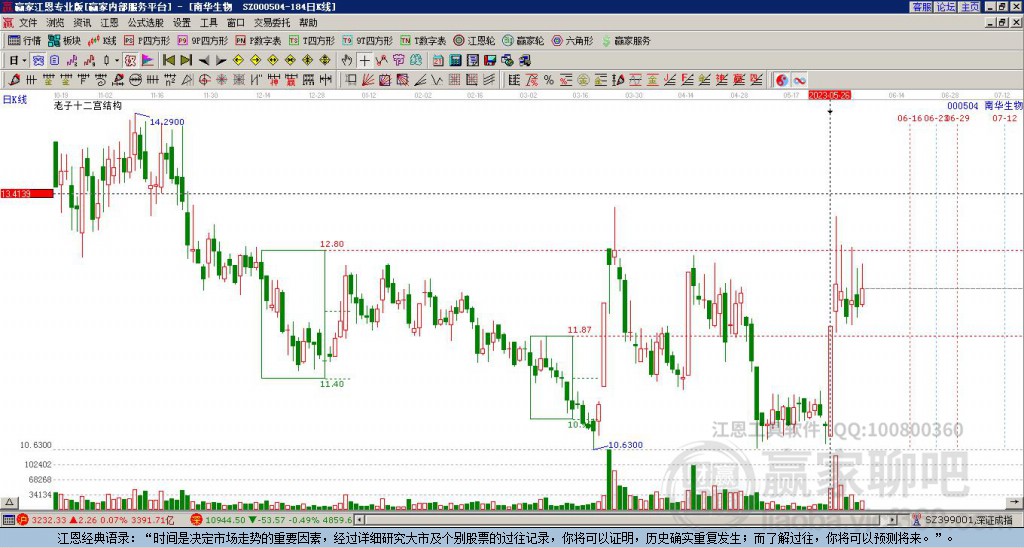The height and width of the screenshot is (548, 1024).
Task: Open the 工具 menu
Action: coord(209,23)
